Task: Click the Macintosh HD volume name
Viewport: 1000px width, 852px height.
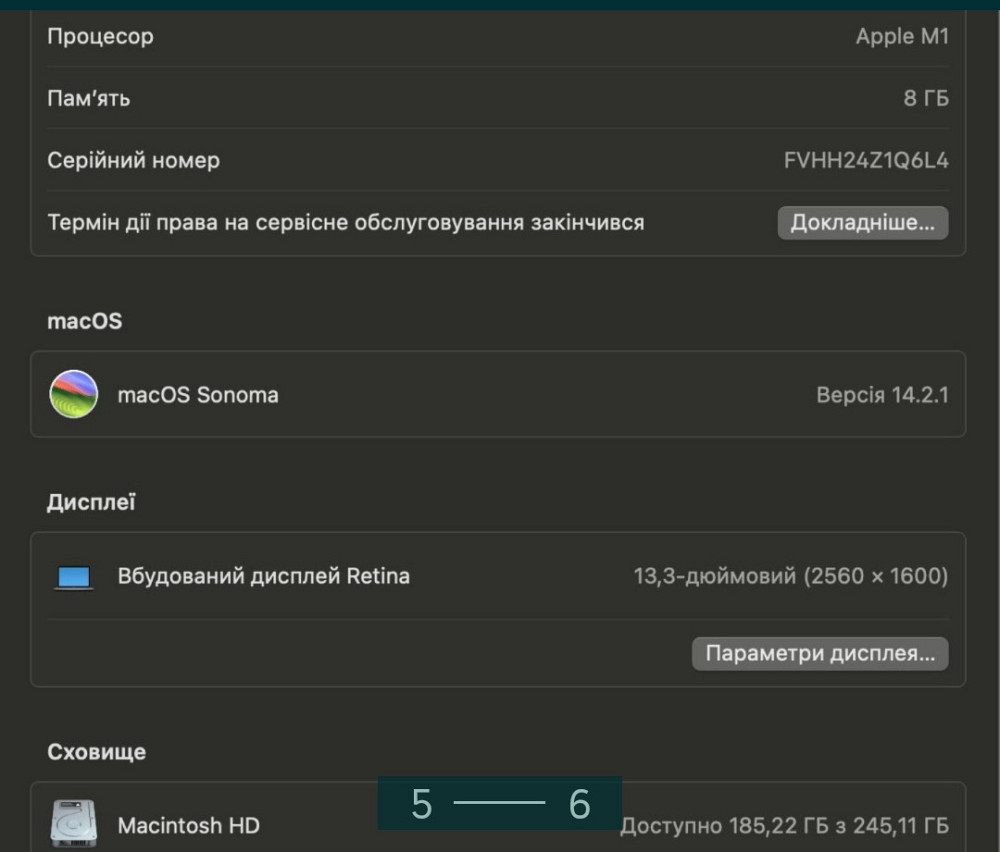Action: click(188, 825)
